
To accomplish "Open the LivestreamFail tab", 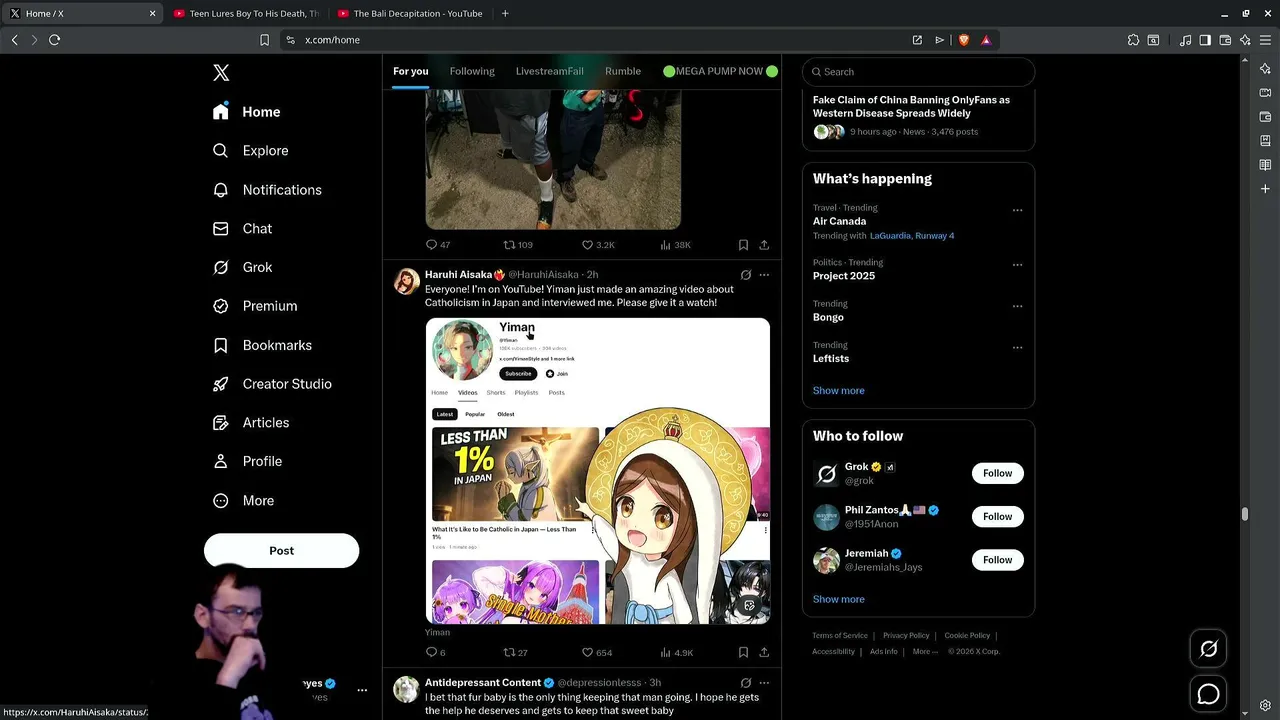I will coord(549,71).
